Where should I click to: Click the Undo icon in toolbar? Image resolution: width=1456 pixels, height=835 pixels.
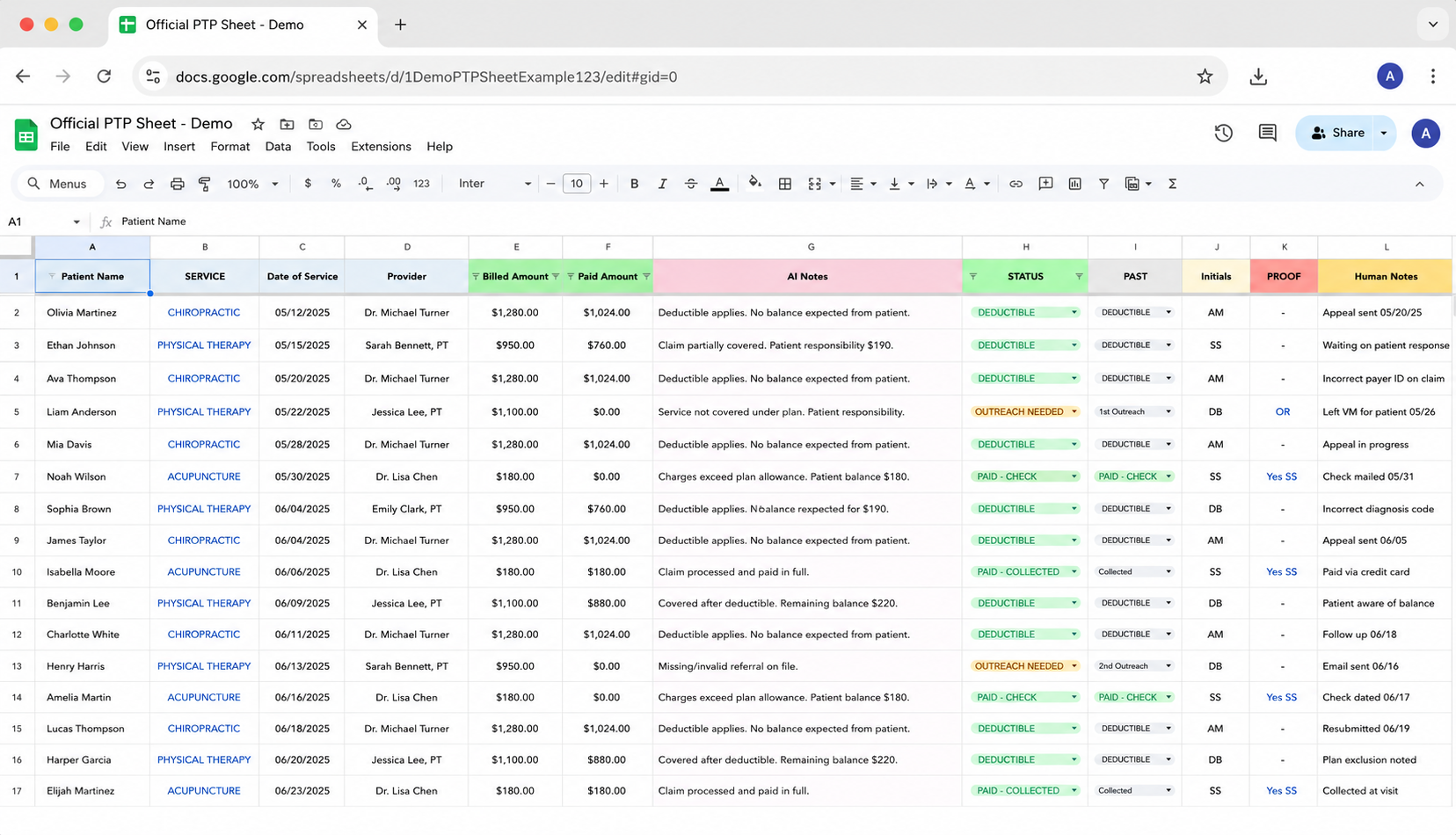pyautogui.click(x=120, y=184)
